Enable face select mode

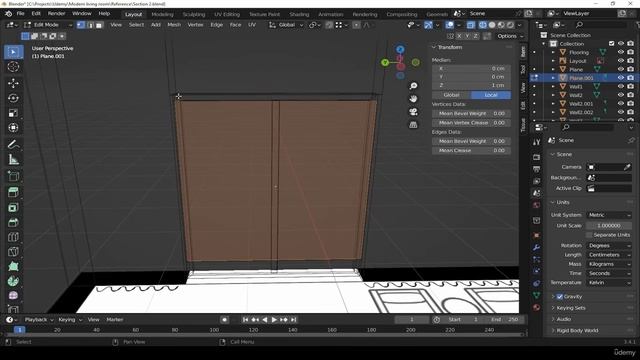99,25
